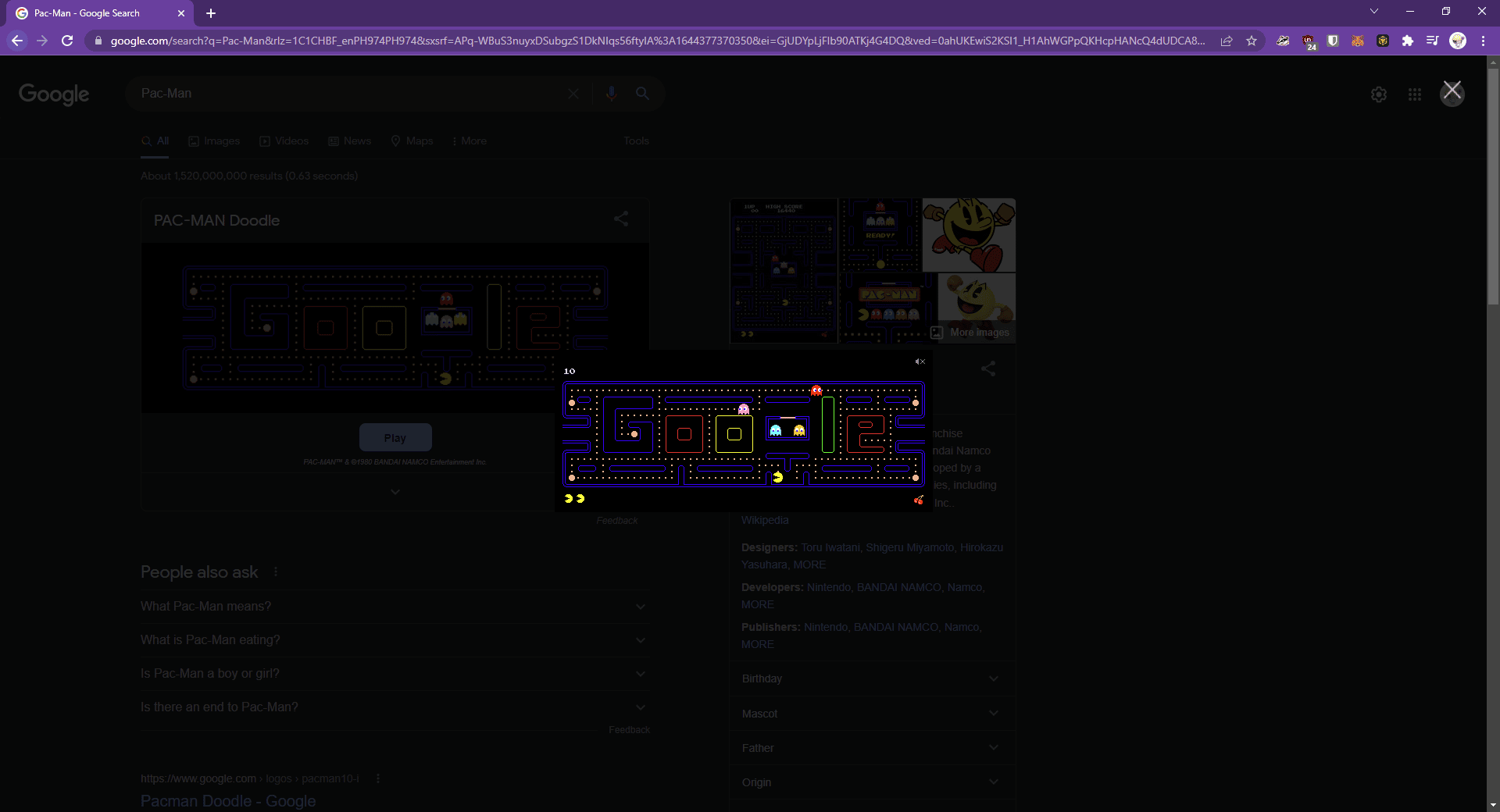Screen dimensions: 1500x812
Task: Expand What Pac-Man means question
Action: (x=395, y=607)
